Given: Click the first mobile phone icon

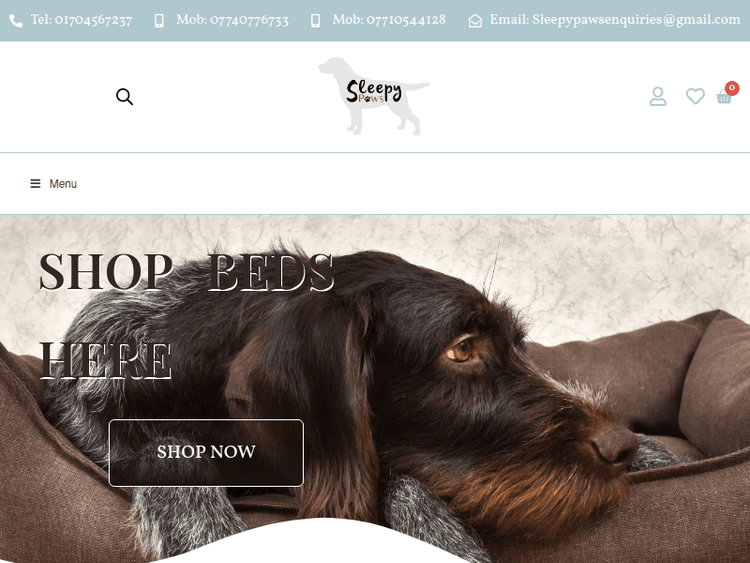Looking at the screenshot, I should (x=159, y=21).
